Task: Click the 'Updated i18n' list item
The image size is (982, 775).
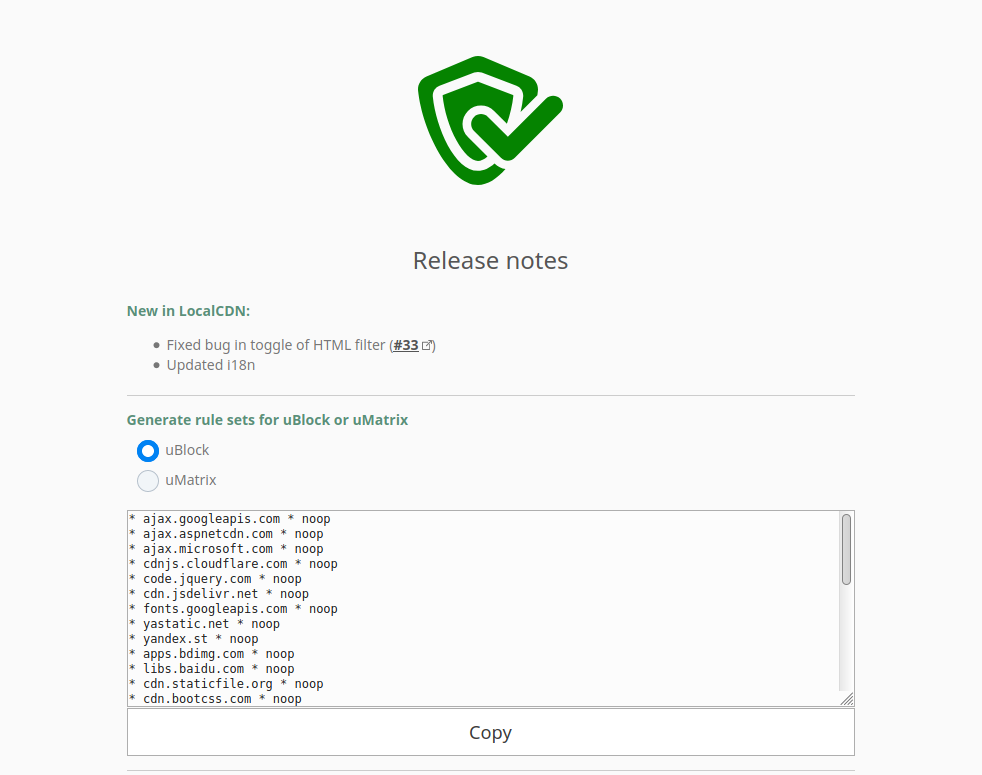Action: click(x=210, y=365)
